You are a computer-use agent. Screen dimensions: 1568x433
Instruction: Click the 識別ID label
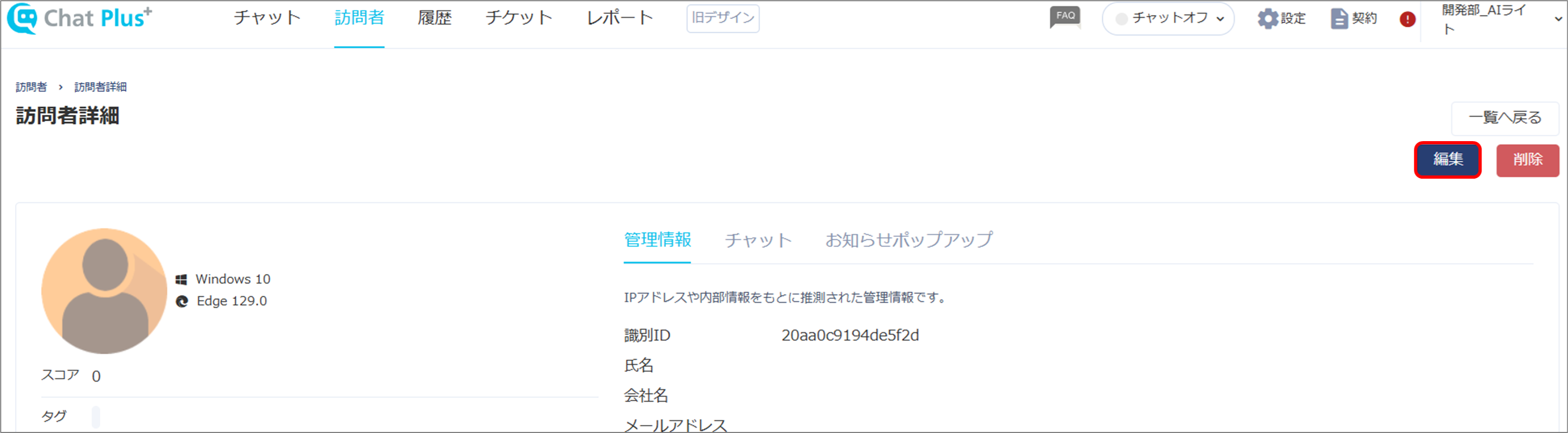point(647,336)
